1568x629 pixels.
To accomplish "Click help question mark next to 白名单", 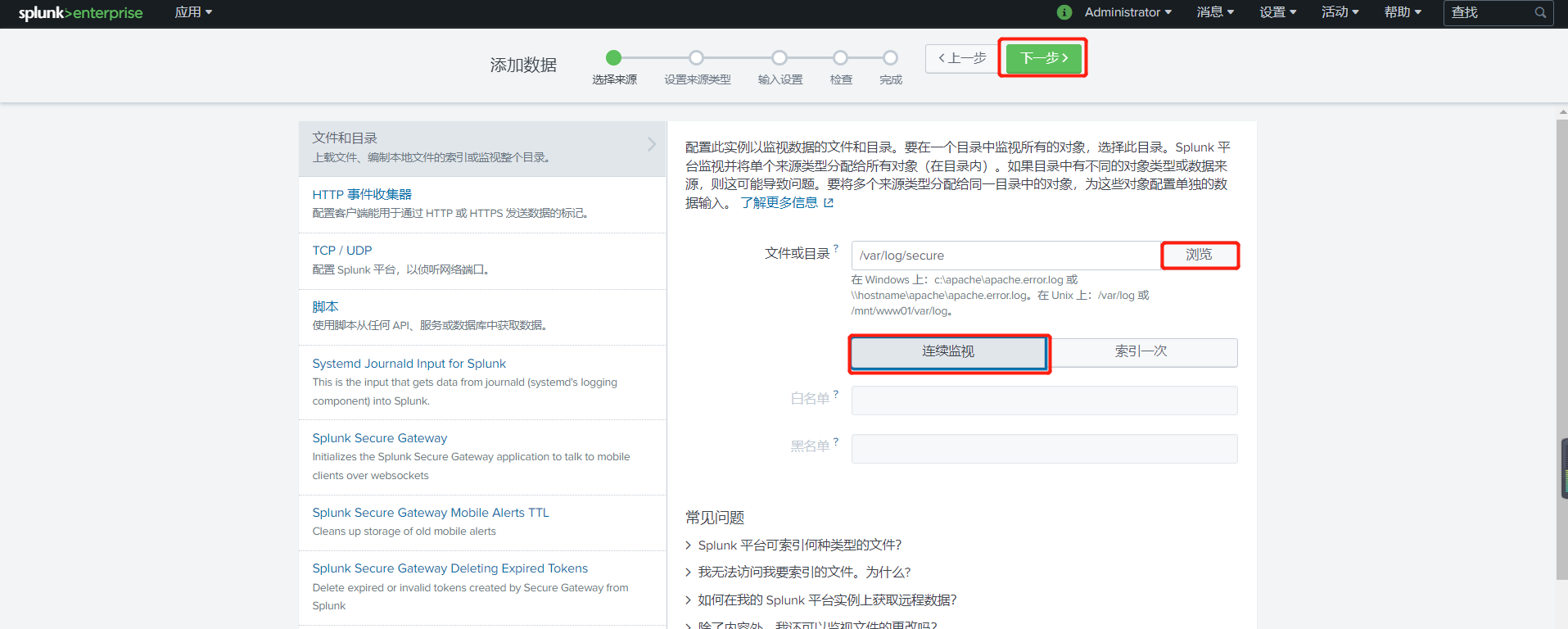I will 836,394.
